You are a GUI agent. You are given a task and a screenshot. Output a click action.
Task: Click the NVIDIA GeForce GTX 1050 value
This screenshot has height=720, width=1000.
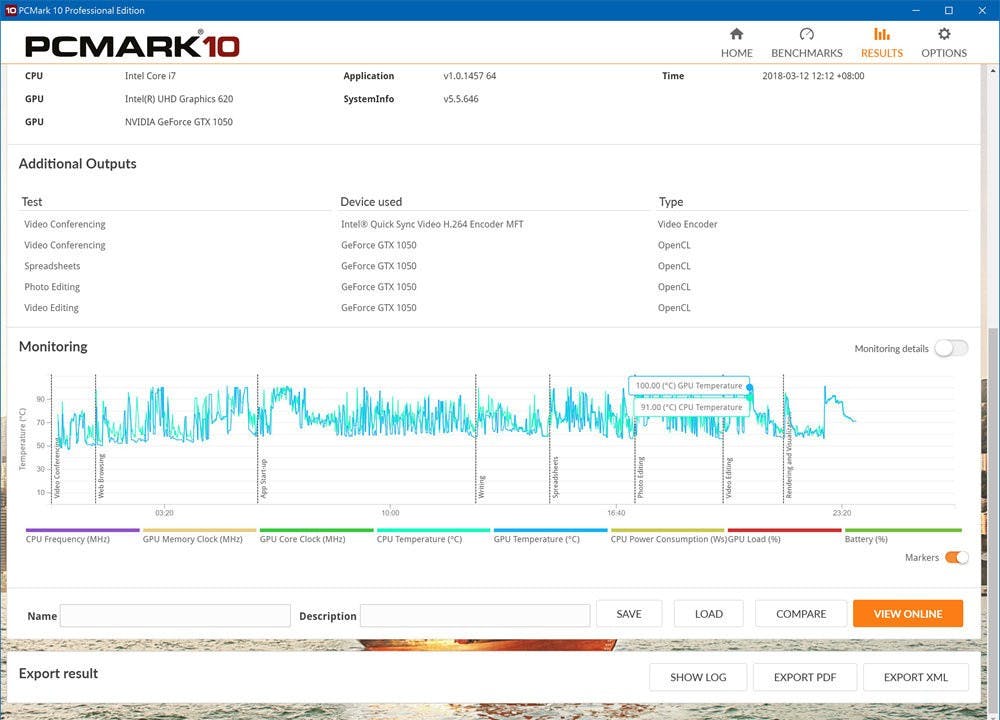click(x=179, y=122)
